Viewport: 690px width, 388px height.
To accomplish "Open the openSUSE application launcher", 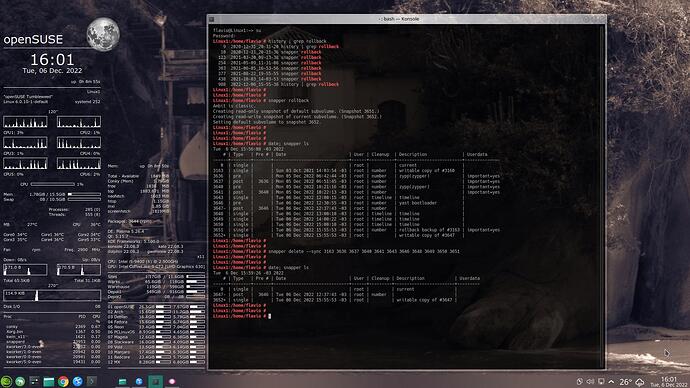I will click(x=6, y=381).
